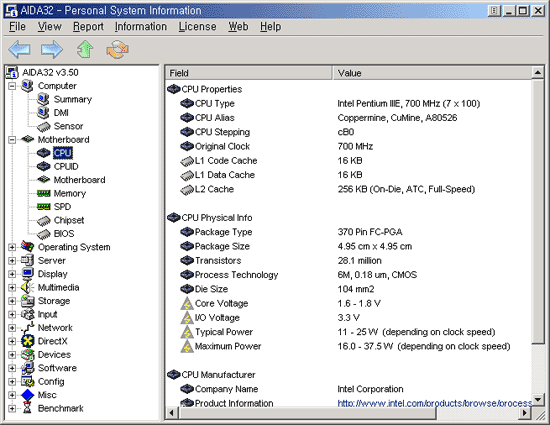Collapse the Computer tree node
The height and width of the screenshot is (425, 550).
tap(12, 86)
